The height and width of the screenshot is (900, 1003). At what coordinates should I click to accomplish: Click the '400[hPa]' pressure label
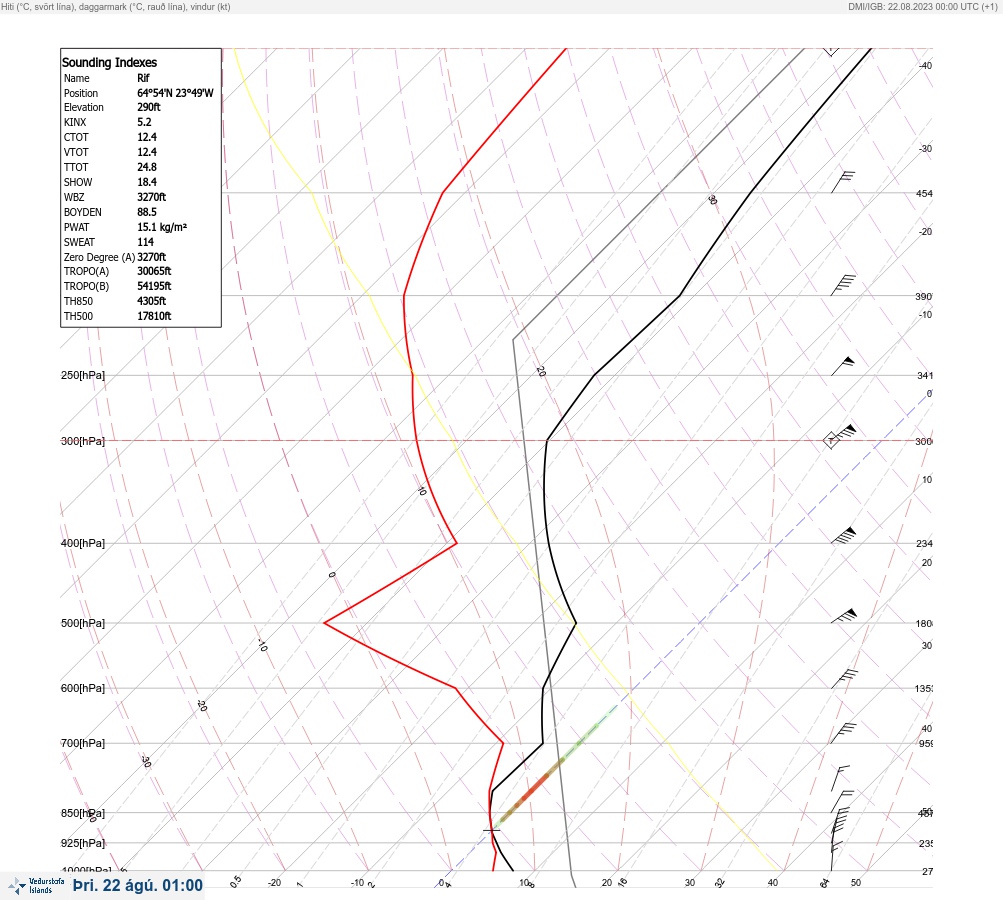pos(83,543)
